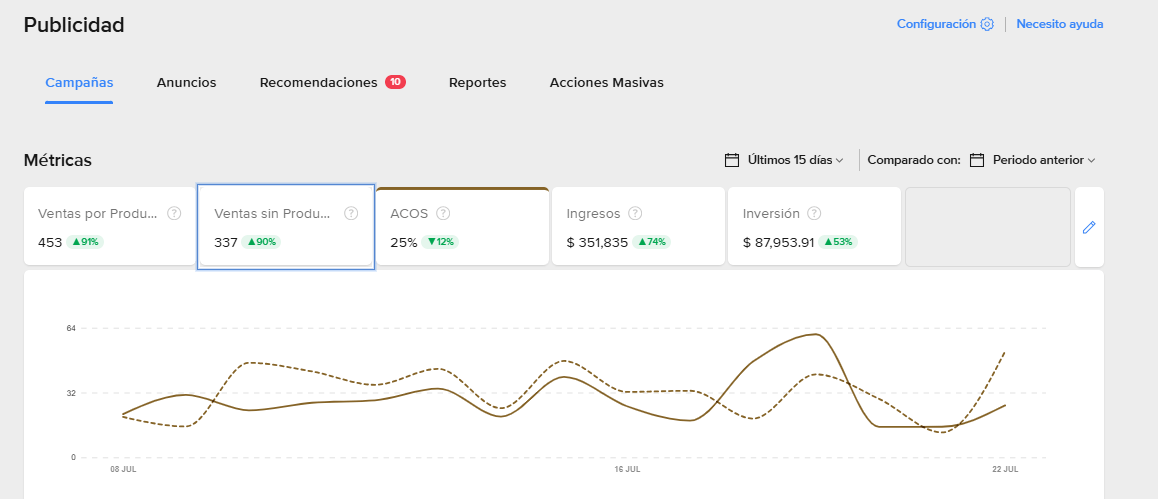Click help icon next to Ventas sin Producto
The height and width of the screenshot is (499, 1158).
[x=351, y=213]
